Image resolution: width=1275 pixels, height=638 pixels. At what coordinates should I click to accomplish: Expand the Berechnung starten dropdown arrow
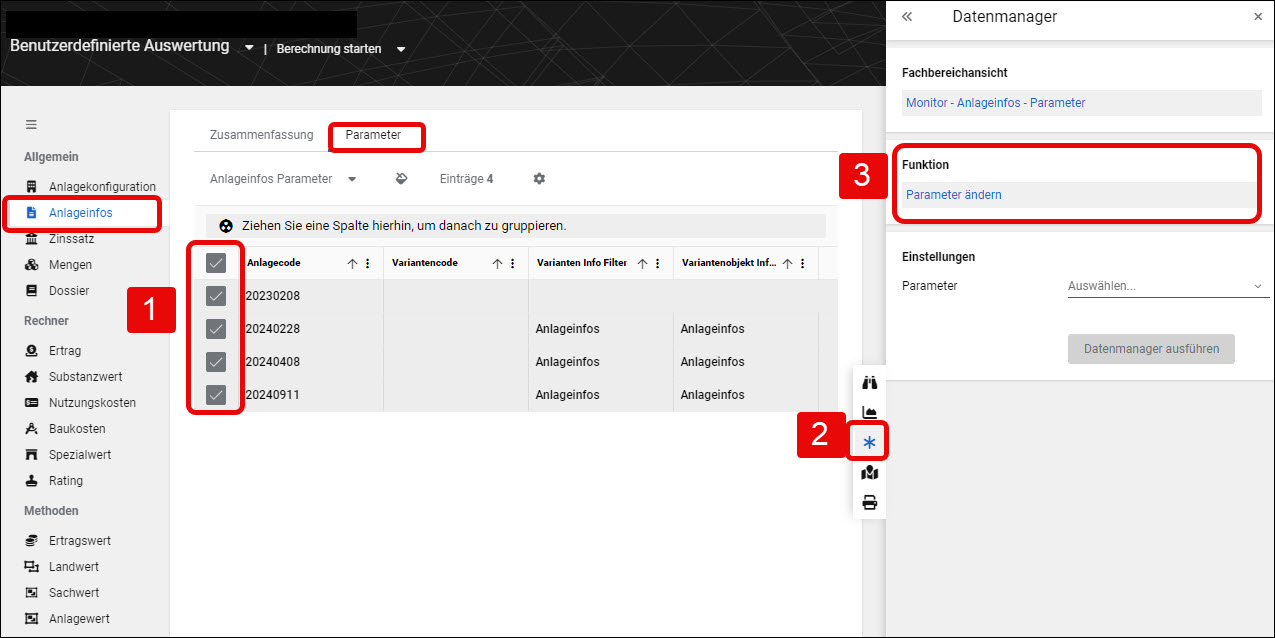point(401,49)
